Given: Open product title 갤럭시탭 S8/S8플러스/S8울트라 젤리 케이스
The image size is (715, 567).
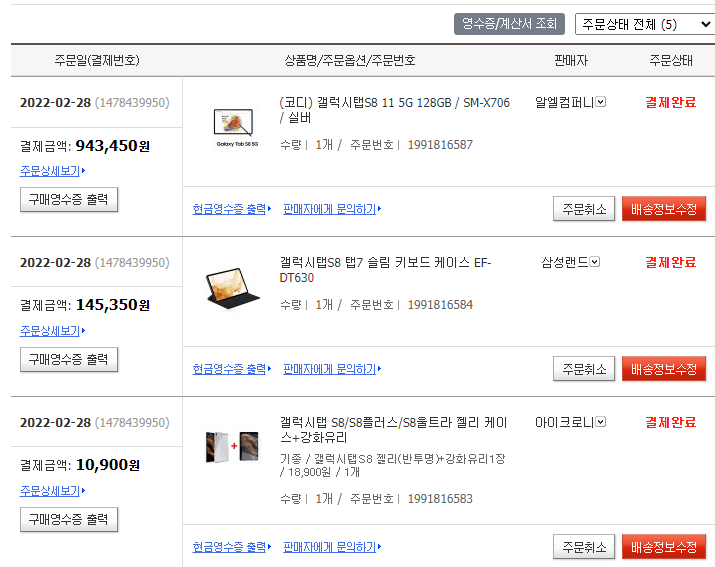Looking at the screenshot, I should click(x=393, y=430).
